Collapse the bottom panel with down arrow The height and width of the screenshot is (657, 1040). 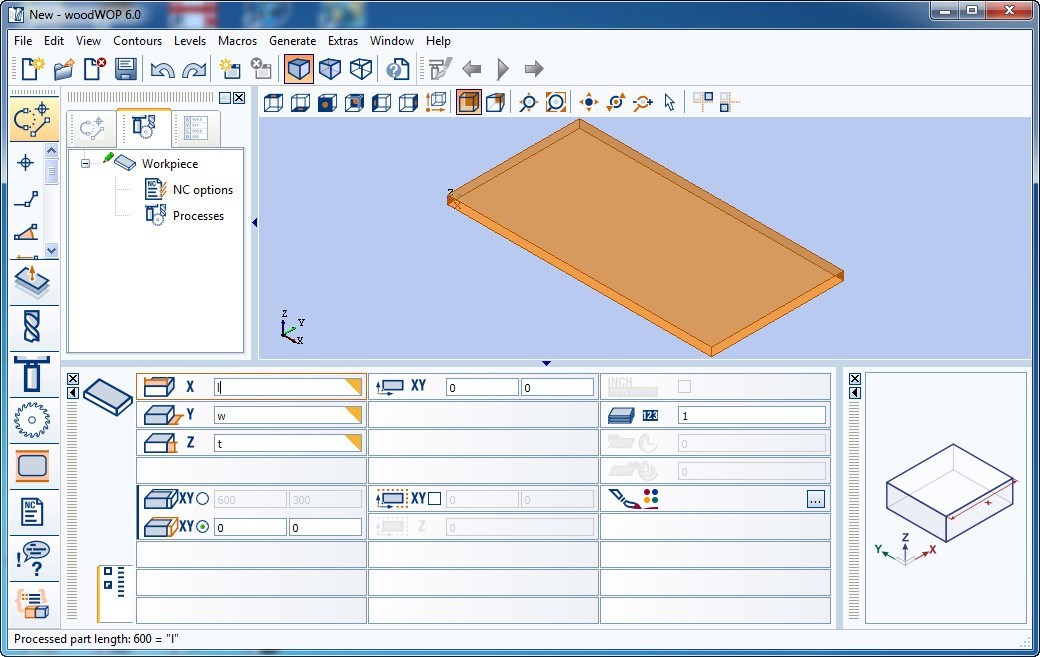pyautogui.click(x=546, y=363)
